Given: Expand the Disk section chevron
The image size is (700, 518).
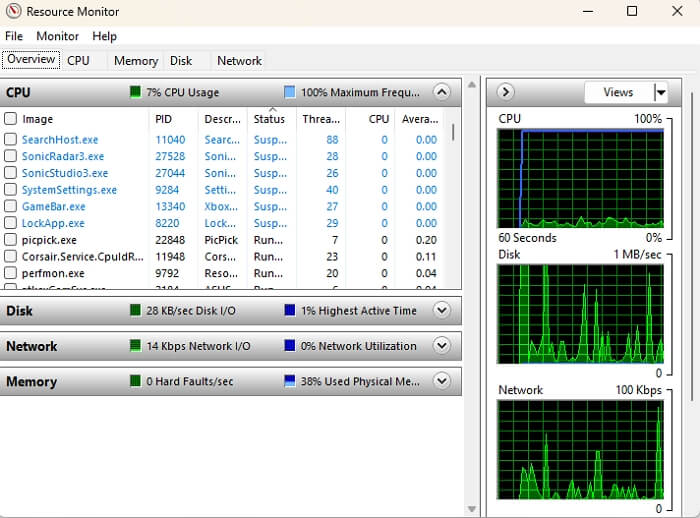Looking at the screenshot, I should [x=442, y=310].
